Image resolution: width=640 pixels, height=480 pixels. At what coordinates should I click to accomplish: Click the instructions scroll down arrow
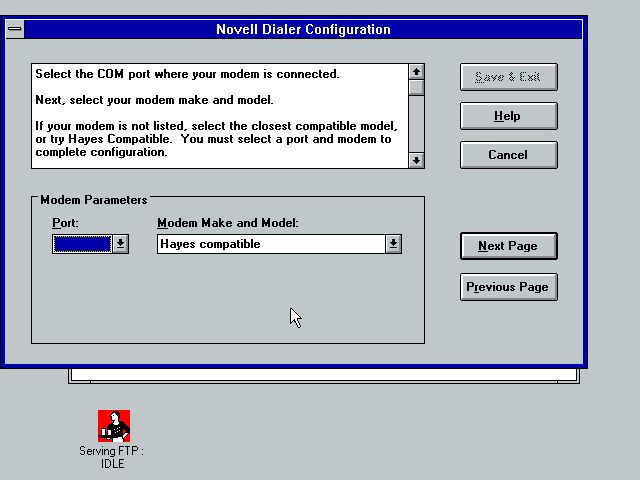click(x=416, y=160)
